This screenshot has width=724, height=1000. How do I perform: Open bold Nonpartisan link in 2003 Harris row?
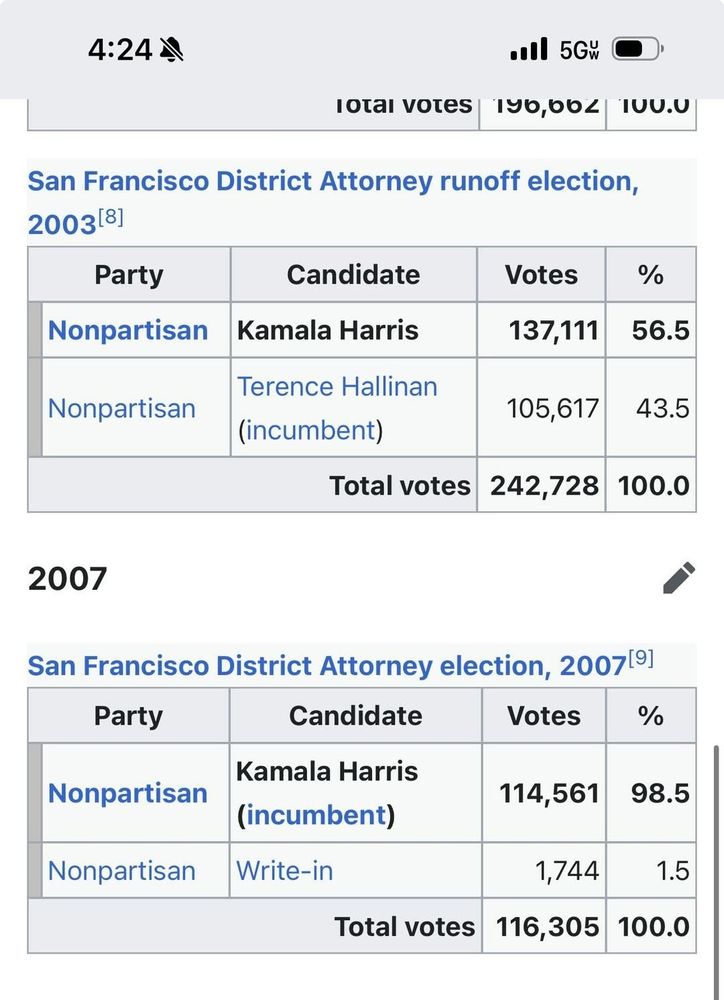point(128,330)
